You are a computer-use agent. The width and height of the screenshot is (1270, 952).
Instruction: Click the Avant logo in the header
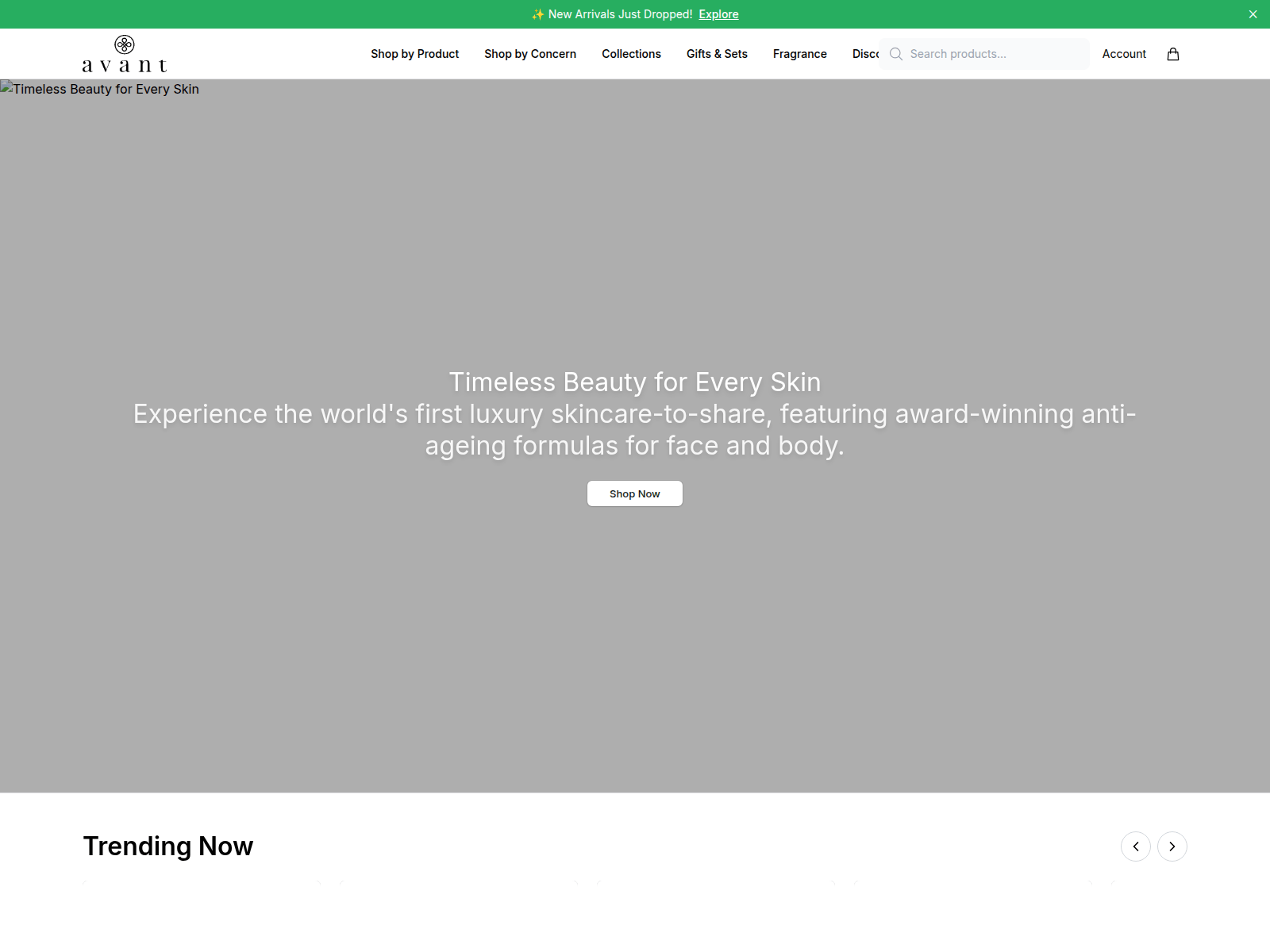(x=125, y=54)
